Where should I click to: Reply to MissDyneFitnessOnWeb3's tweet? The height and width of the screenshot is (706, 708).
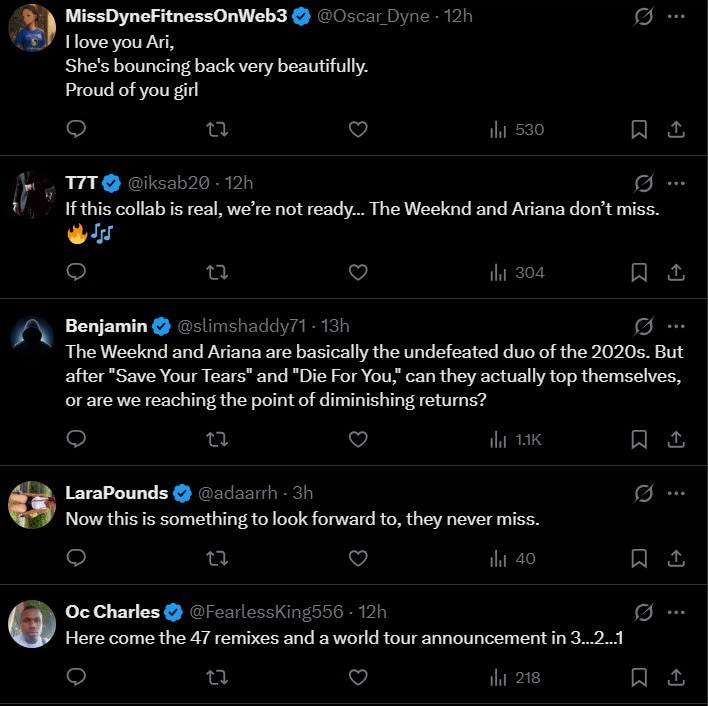pyautogui.click(x=76, y=129)
